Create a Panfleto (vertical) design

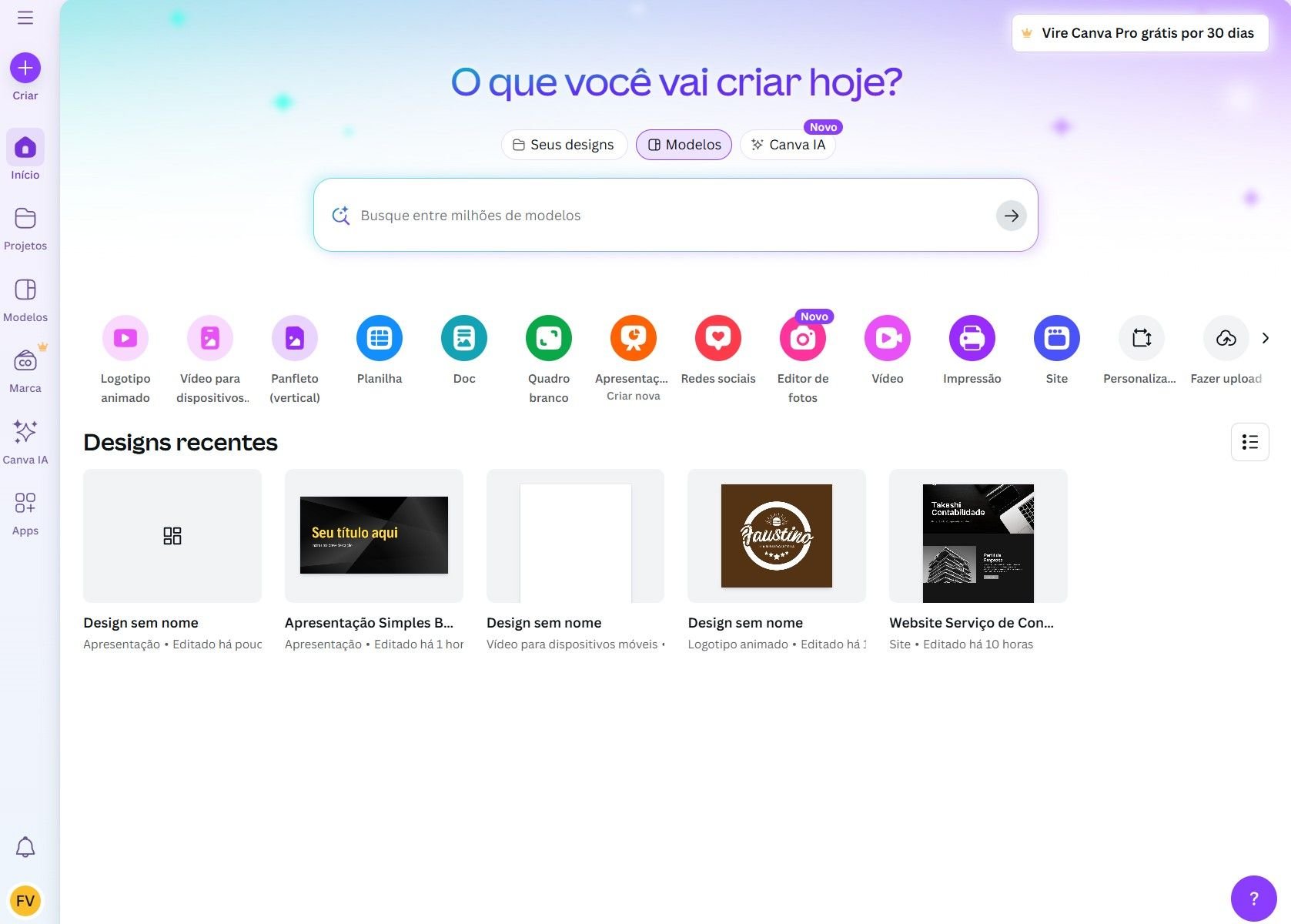(295, 338)
